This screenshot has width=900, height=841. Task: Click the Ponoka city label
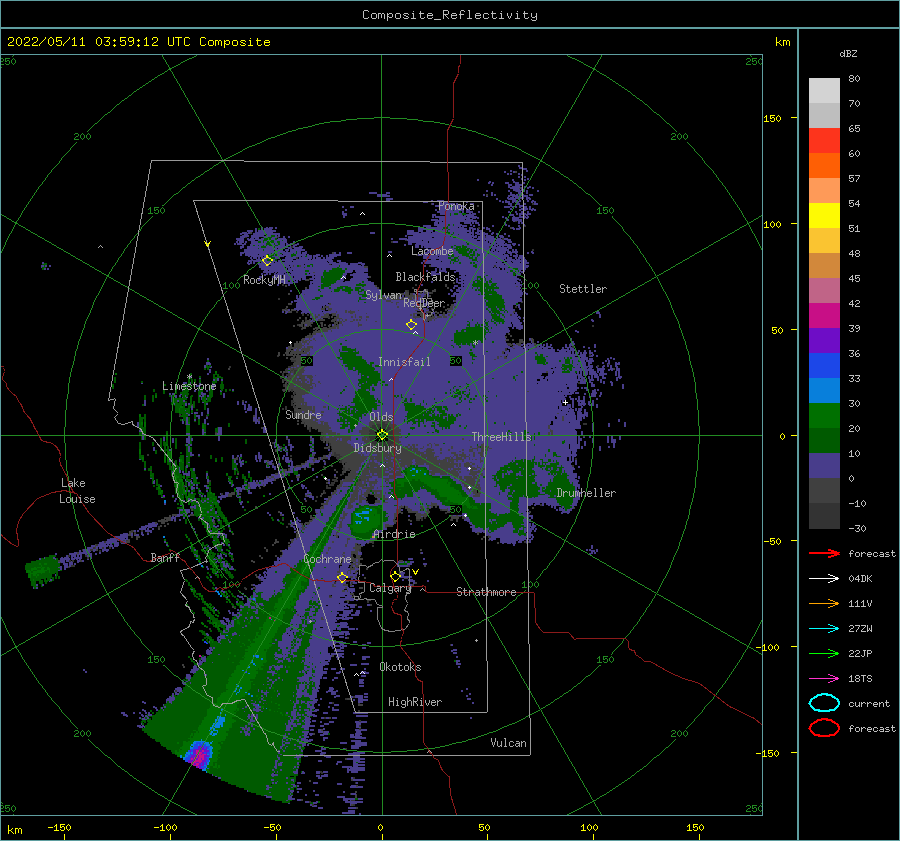456,206
